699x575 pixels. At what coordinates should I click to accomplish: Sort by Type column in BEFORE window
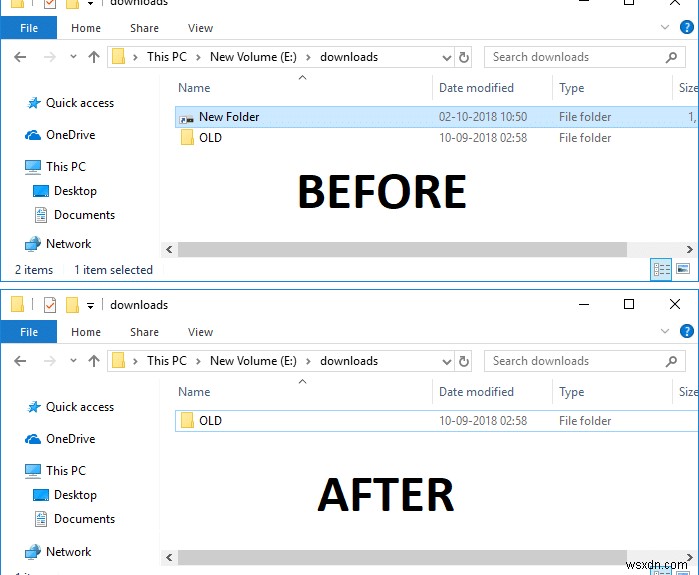point(572,88)
